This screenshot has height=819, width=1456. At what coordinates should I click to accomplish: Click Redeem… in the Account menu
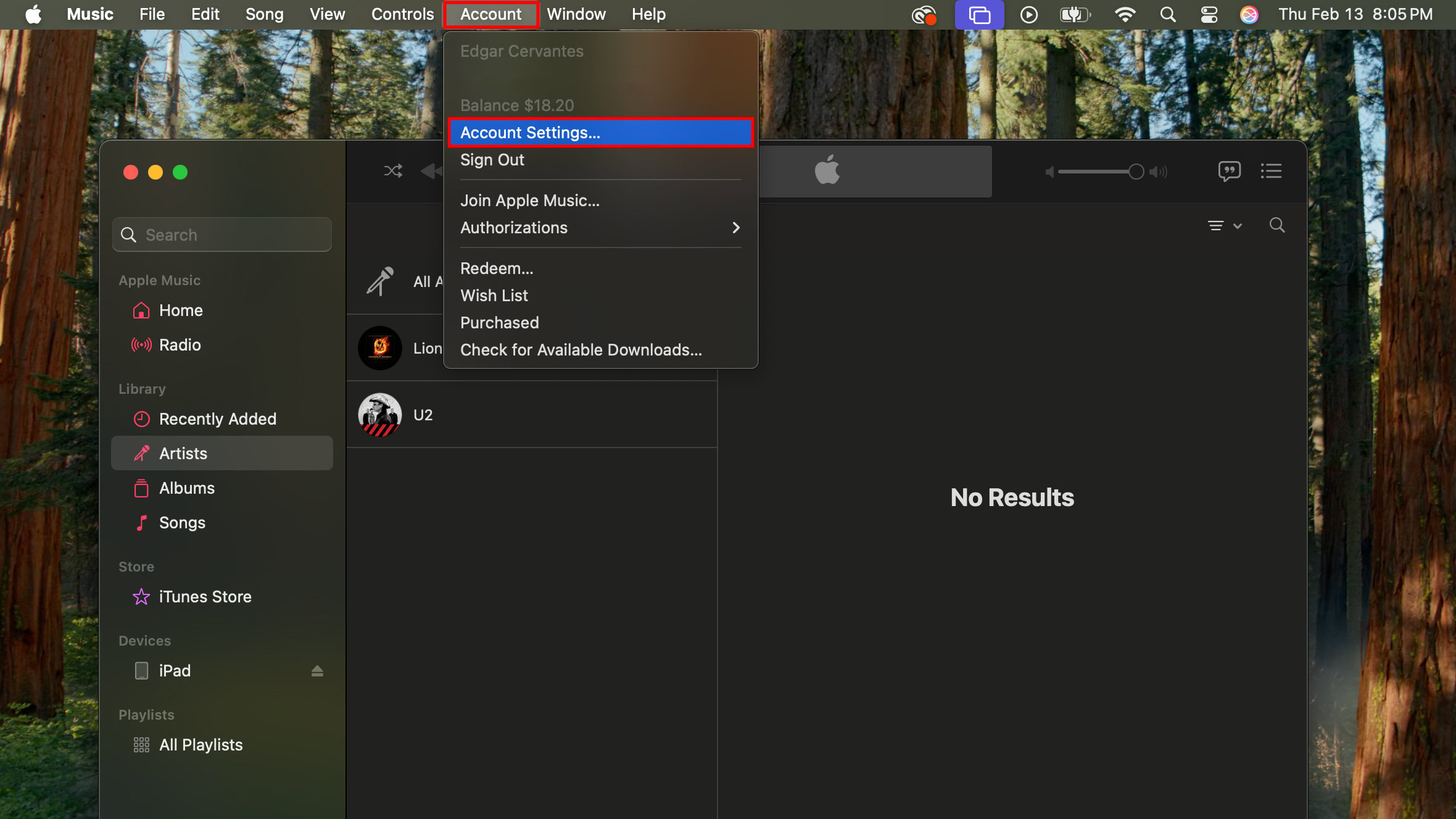pyautogui.click(x=497, y=268)
